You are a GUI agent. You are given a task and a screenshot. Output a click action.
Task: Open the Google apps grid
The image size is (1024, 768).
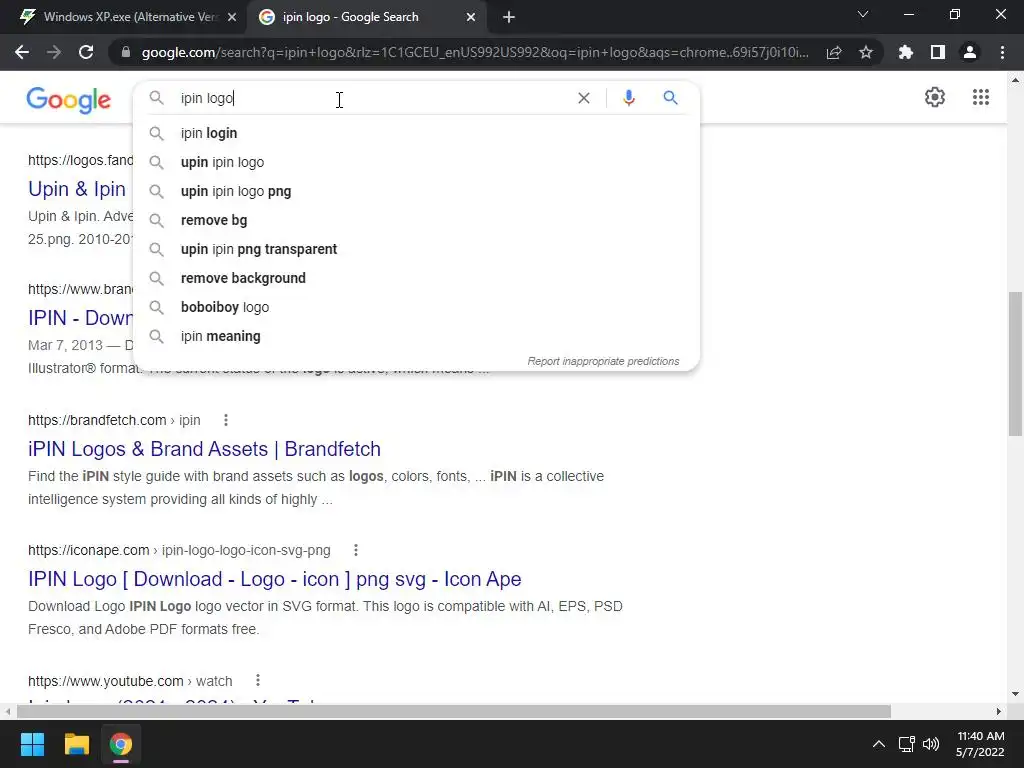coord(981,97)
